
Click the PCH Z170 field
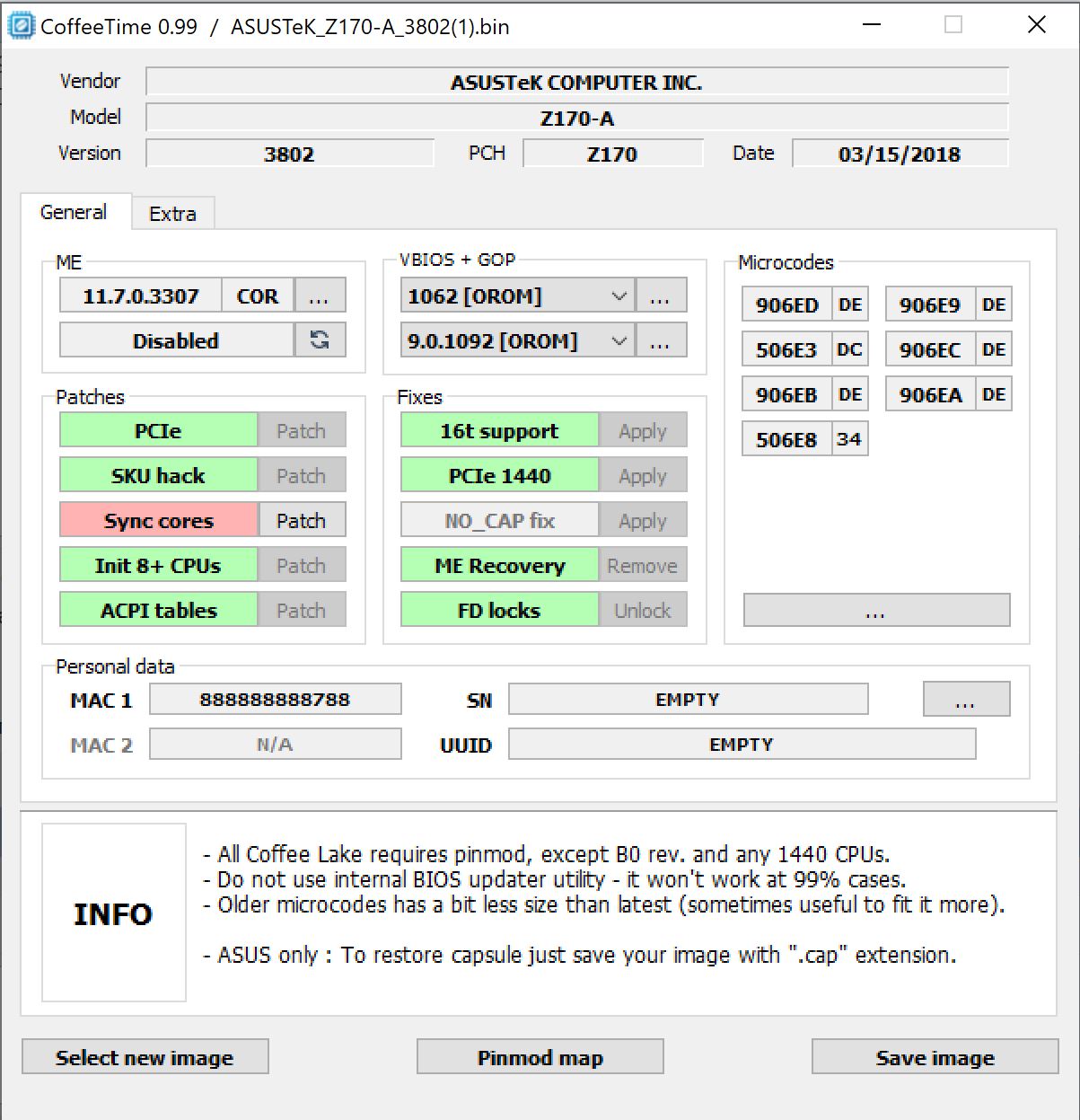pyautogui.click(x=613, y=154)
